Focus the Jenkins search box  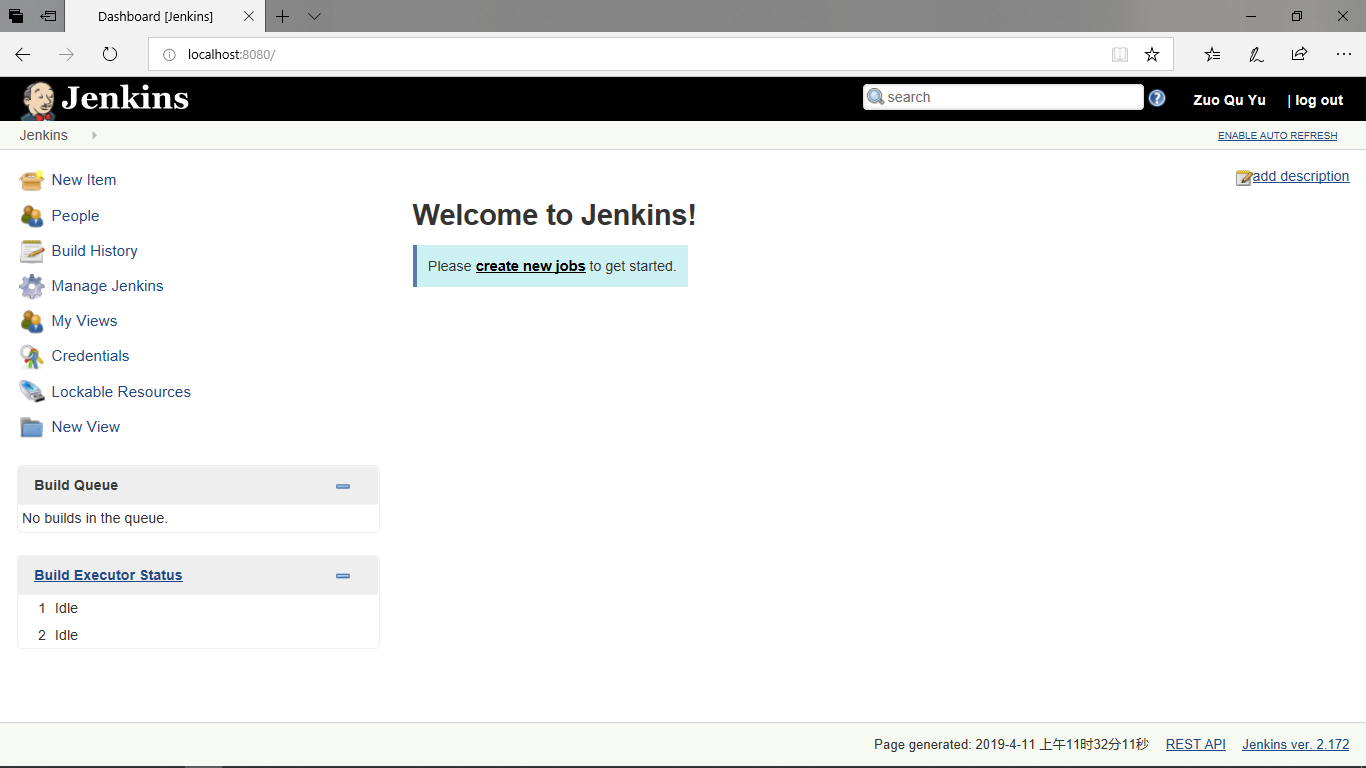tap(1003, 97)
